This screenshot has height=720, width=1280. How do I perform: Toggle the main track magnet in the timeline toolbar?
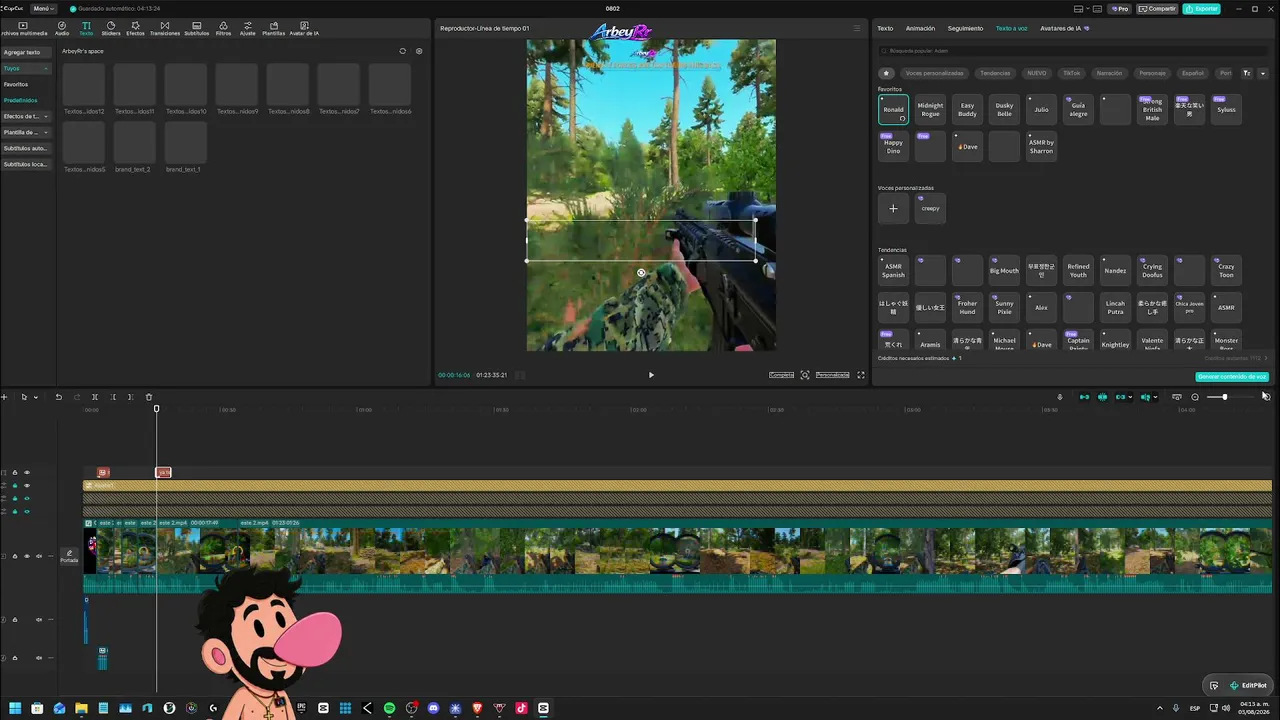pos(1084,397)
